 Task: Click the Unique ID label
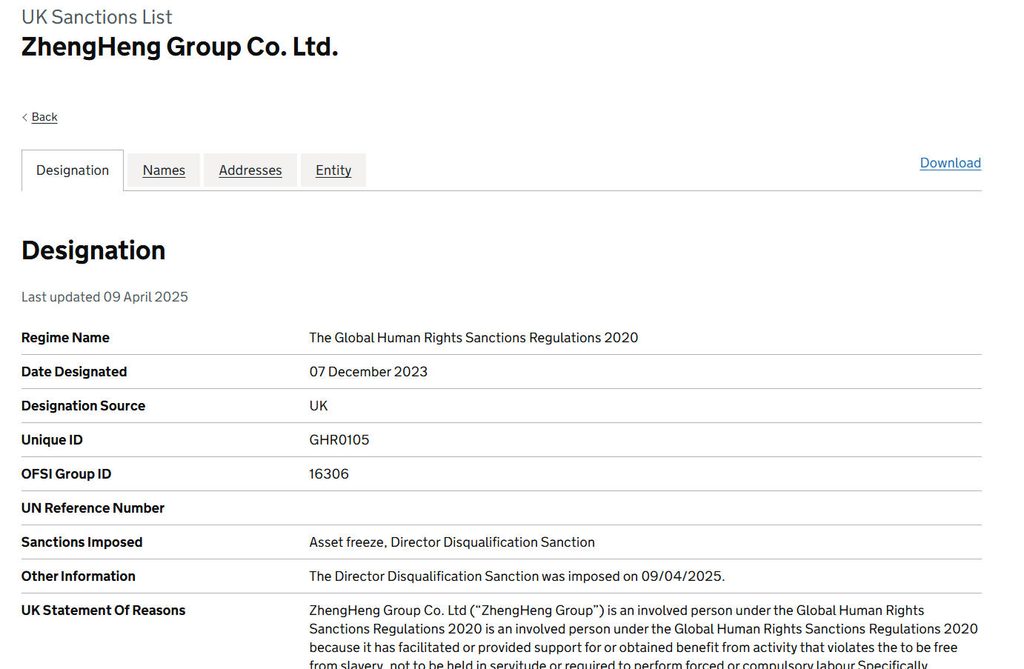(52, 440)
